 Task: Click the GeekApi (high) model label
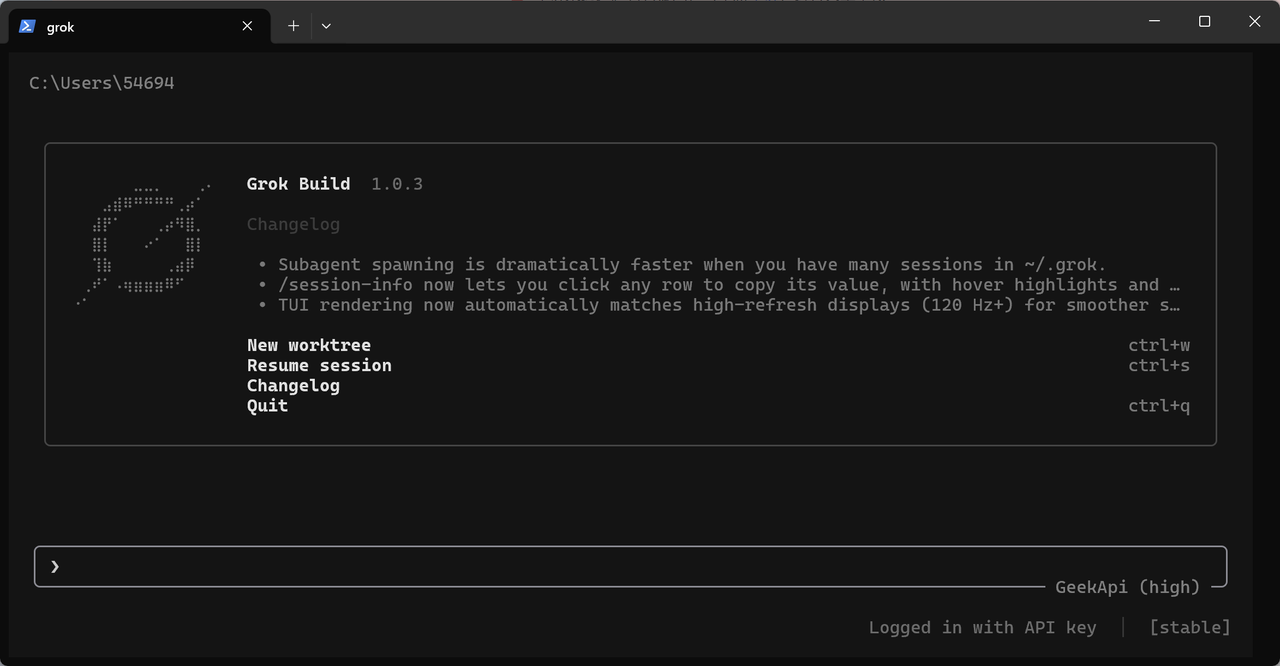(1127, 587)
